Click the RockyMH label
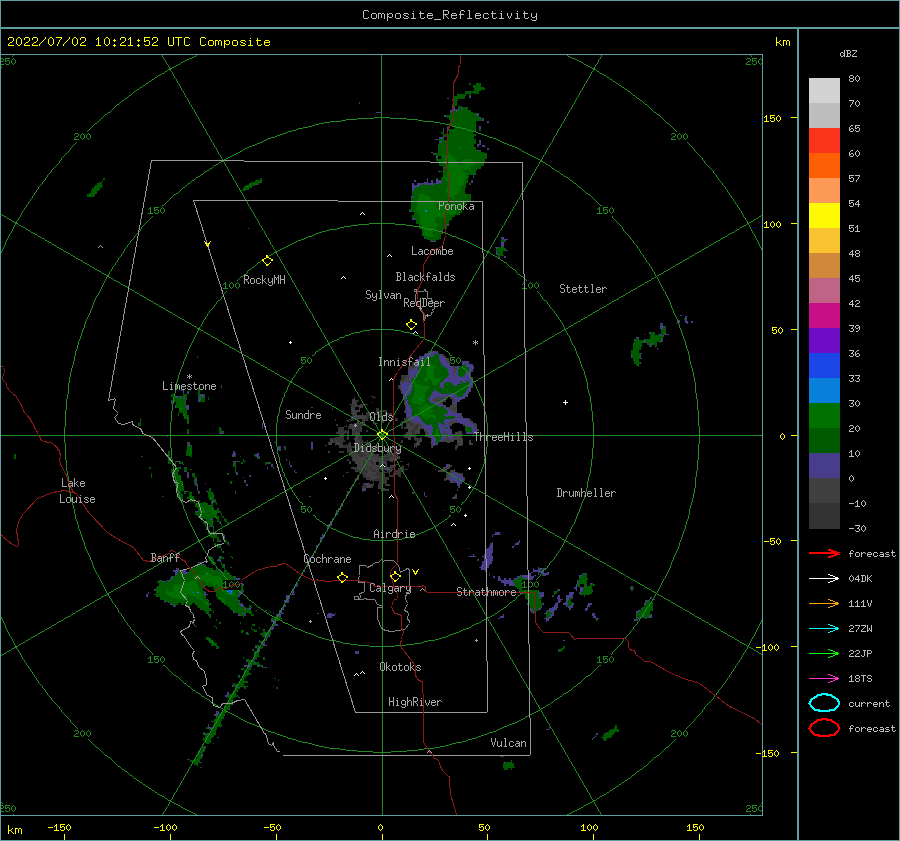 tap(264, 280)
